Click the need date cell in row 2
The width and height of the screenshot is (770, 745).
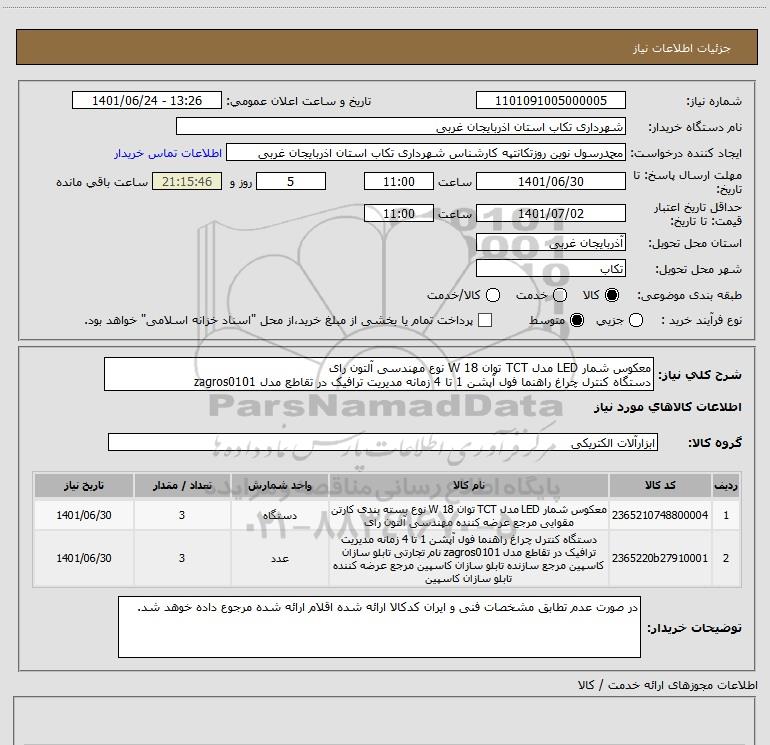(83, 559)
